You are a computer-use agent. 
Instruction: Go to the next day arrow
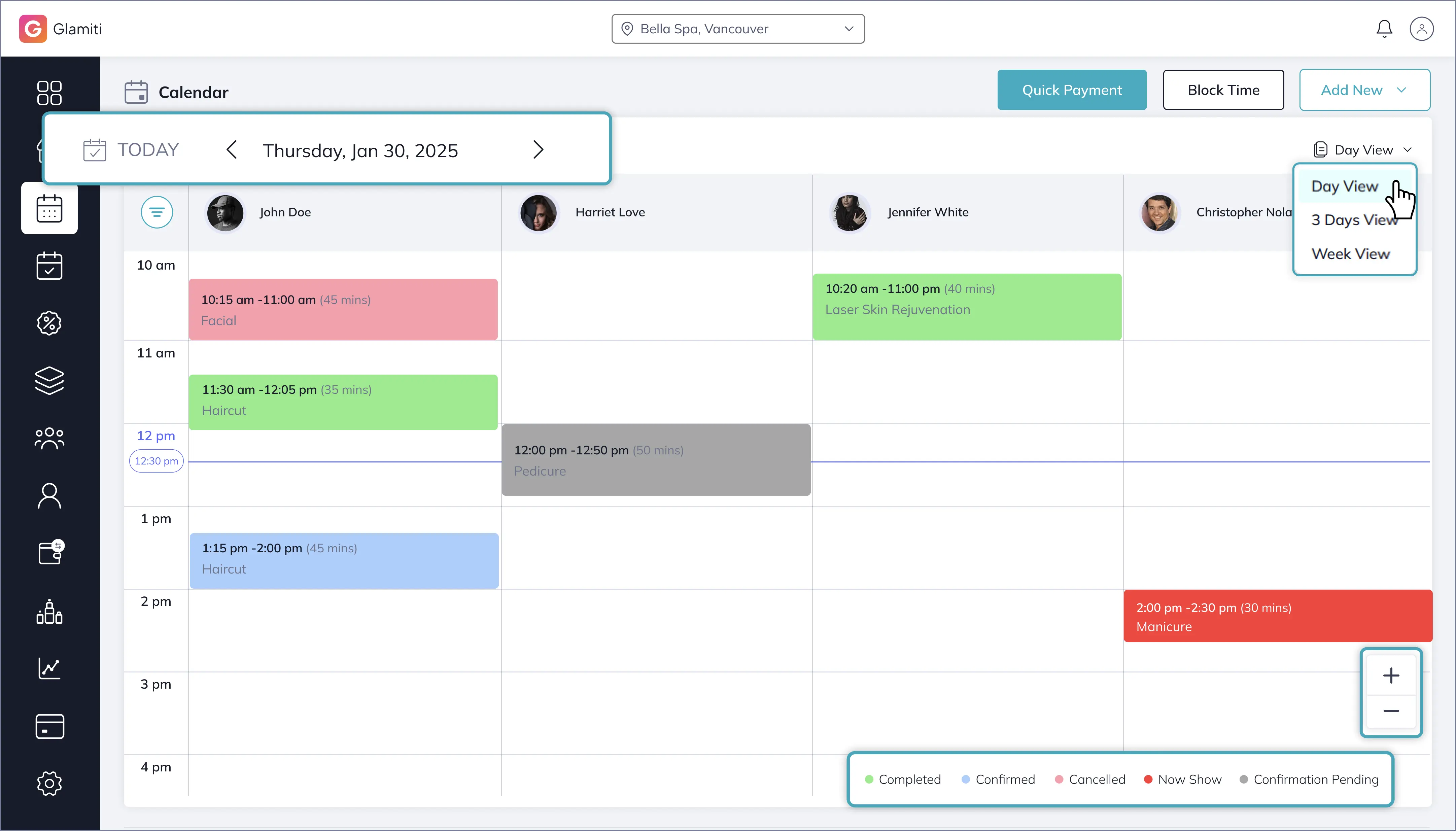point(538,150)
